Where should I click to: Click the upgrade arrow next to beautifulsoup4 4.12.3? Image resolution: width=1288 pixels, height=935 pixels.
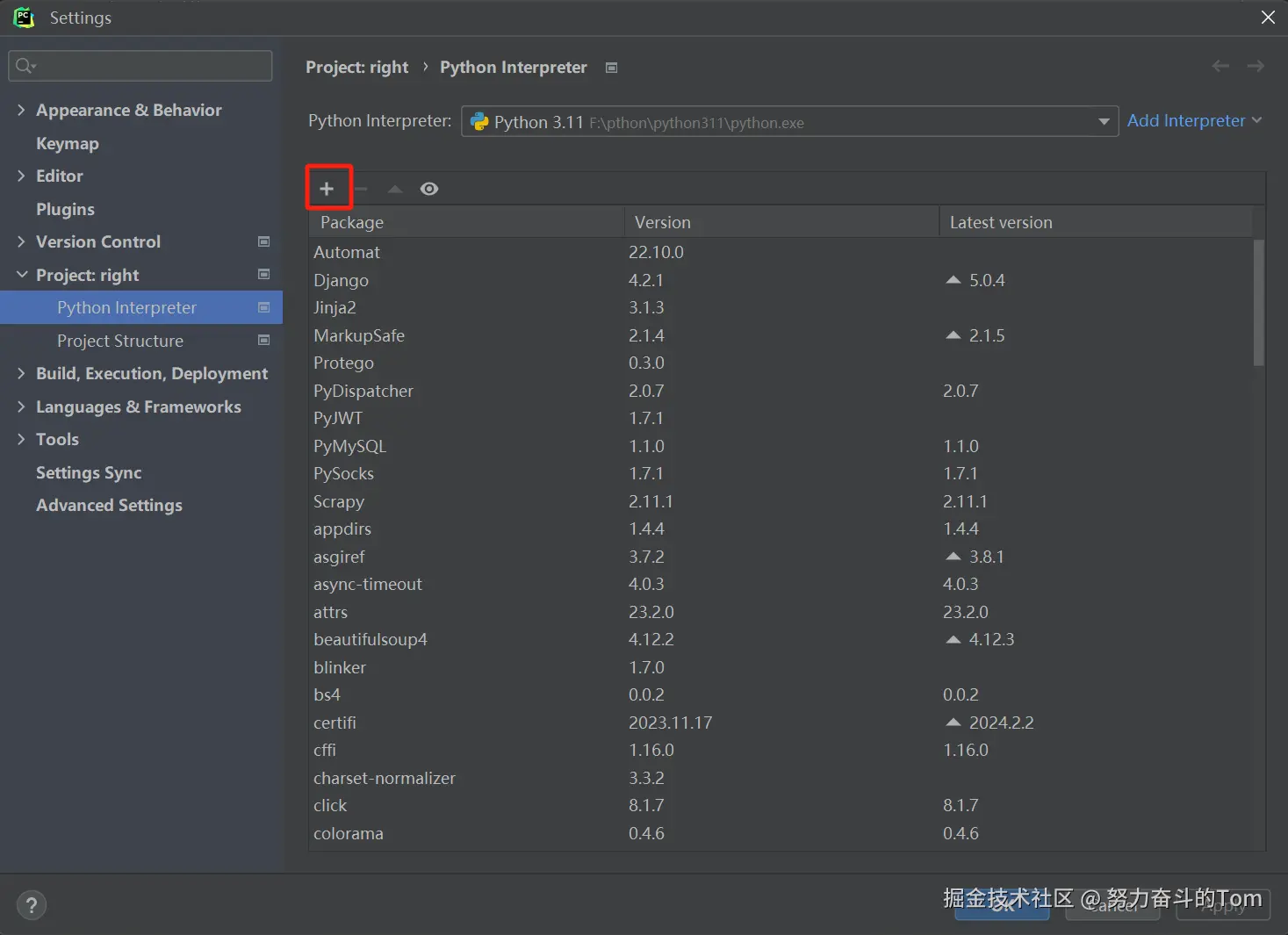[953, 639]
